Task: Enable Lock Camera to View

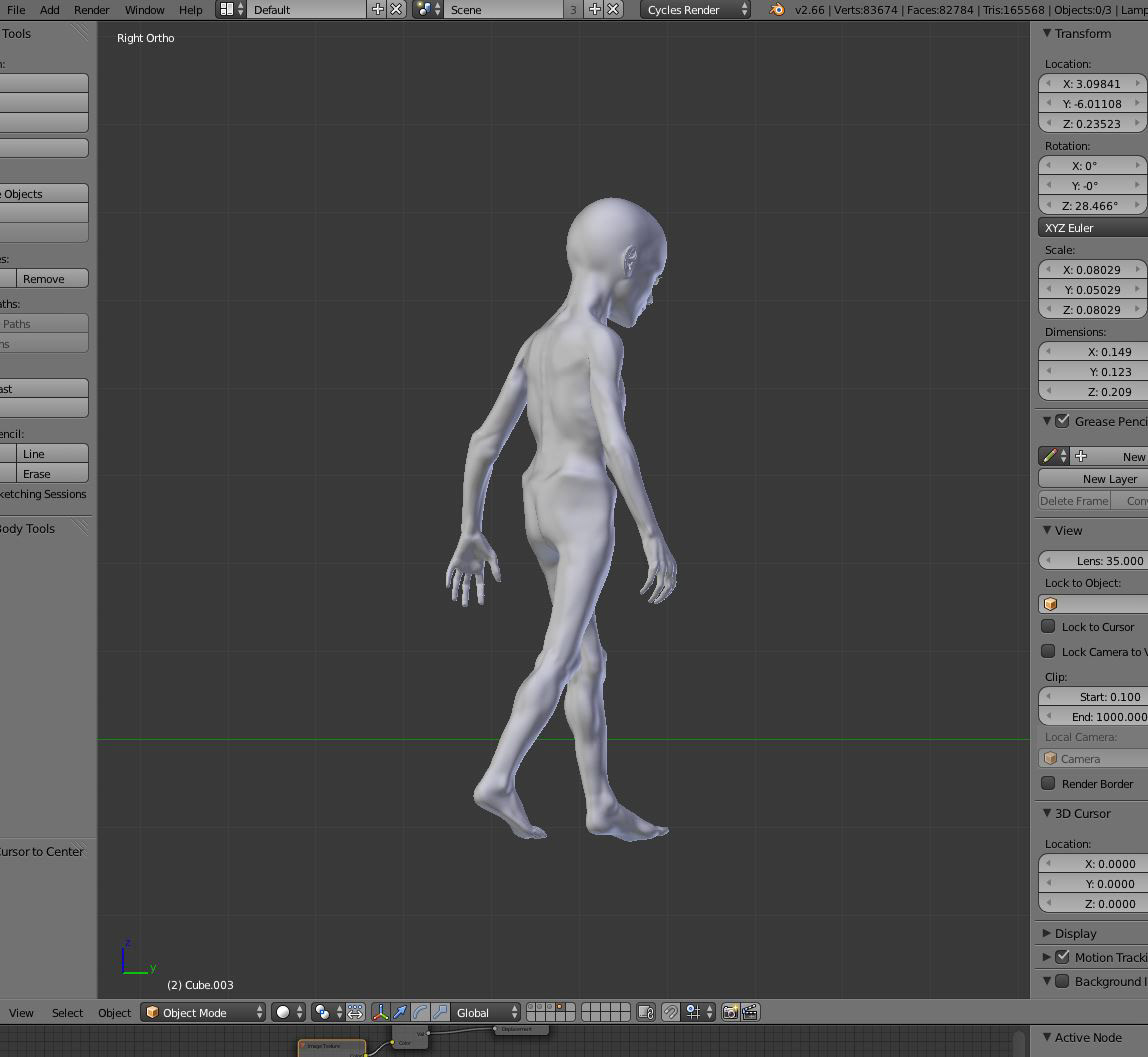Action: (1048, 651)
